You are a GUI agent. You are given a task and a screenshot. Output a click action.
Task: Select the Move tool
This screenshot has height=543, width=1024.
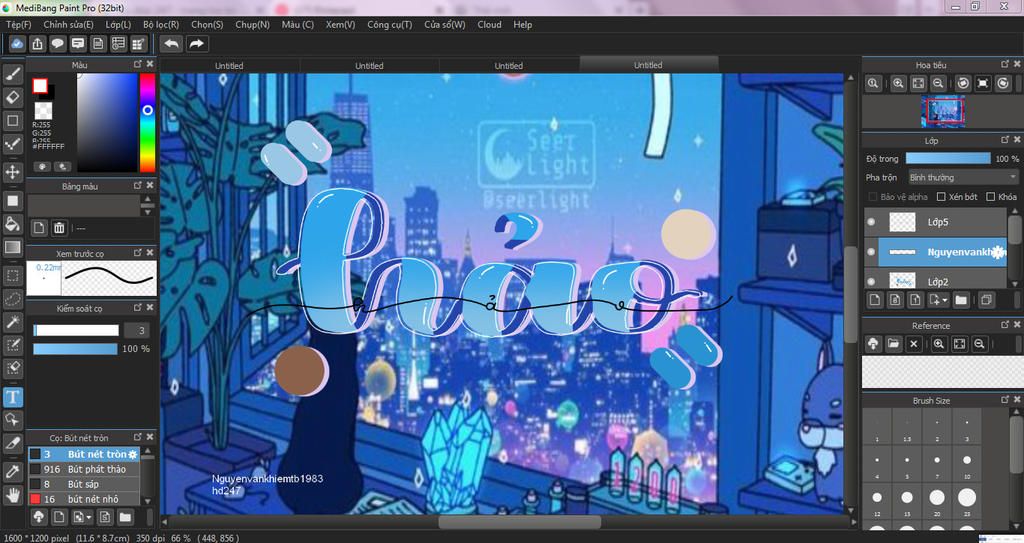coord(12,172)
